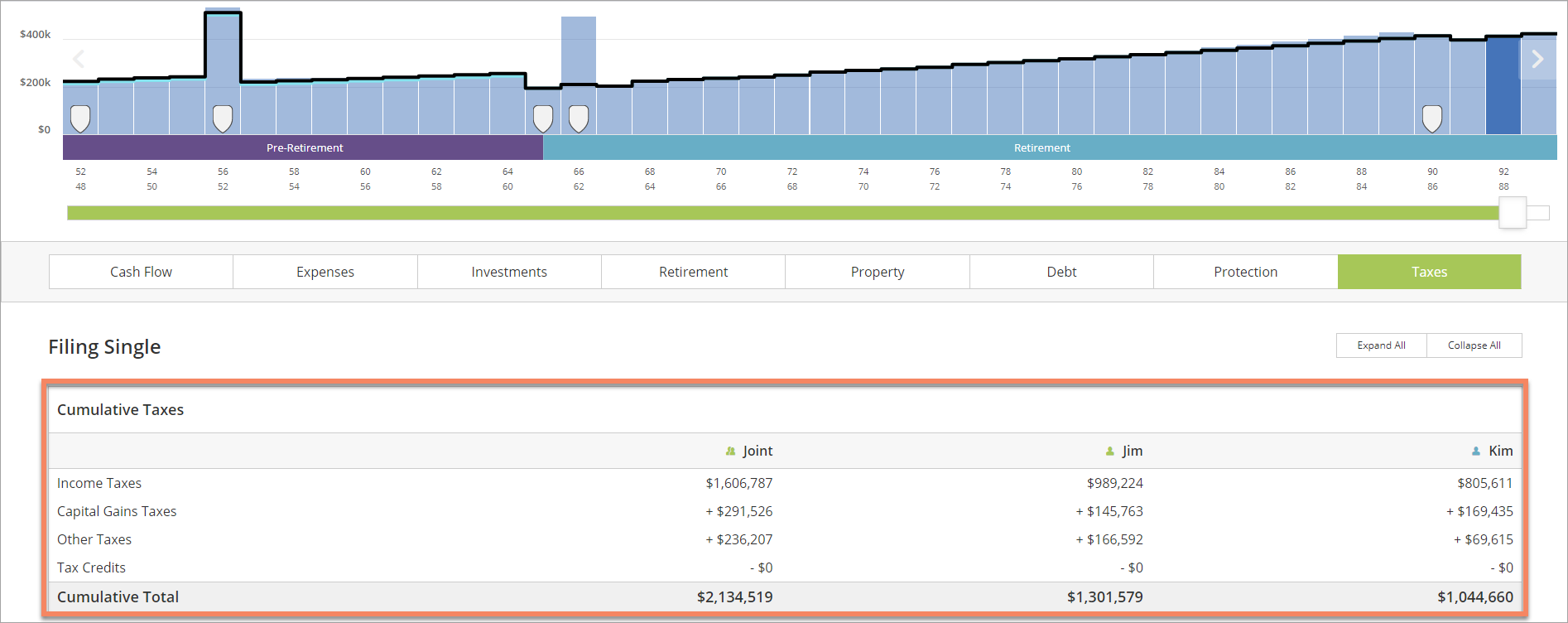Switch to the Investments tab
Image resolution: width=1568 pixels, height=623 pixels.
click(x=509, y=272)
